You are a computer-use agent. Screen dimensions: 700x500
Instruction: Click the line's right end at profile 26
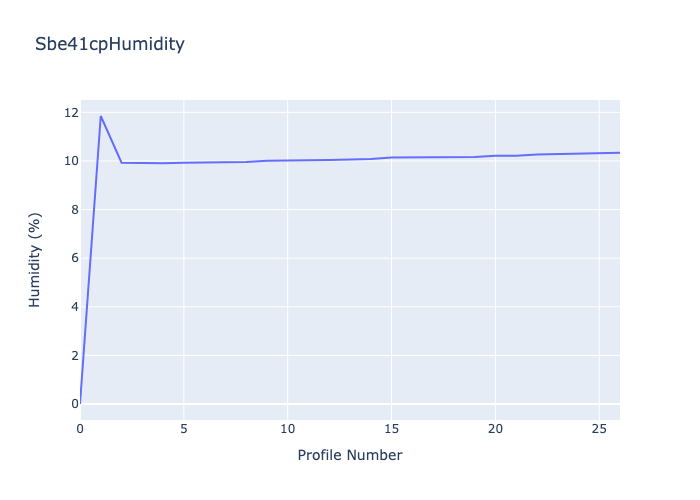[x=619, y=153]
